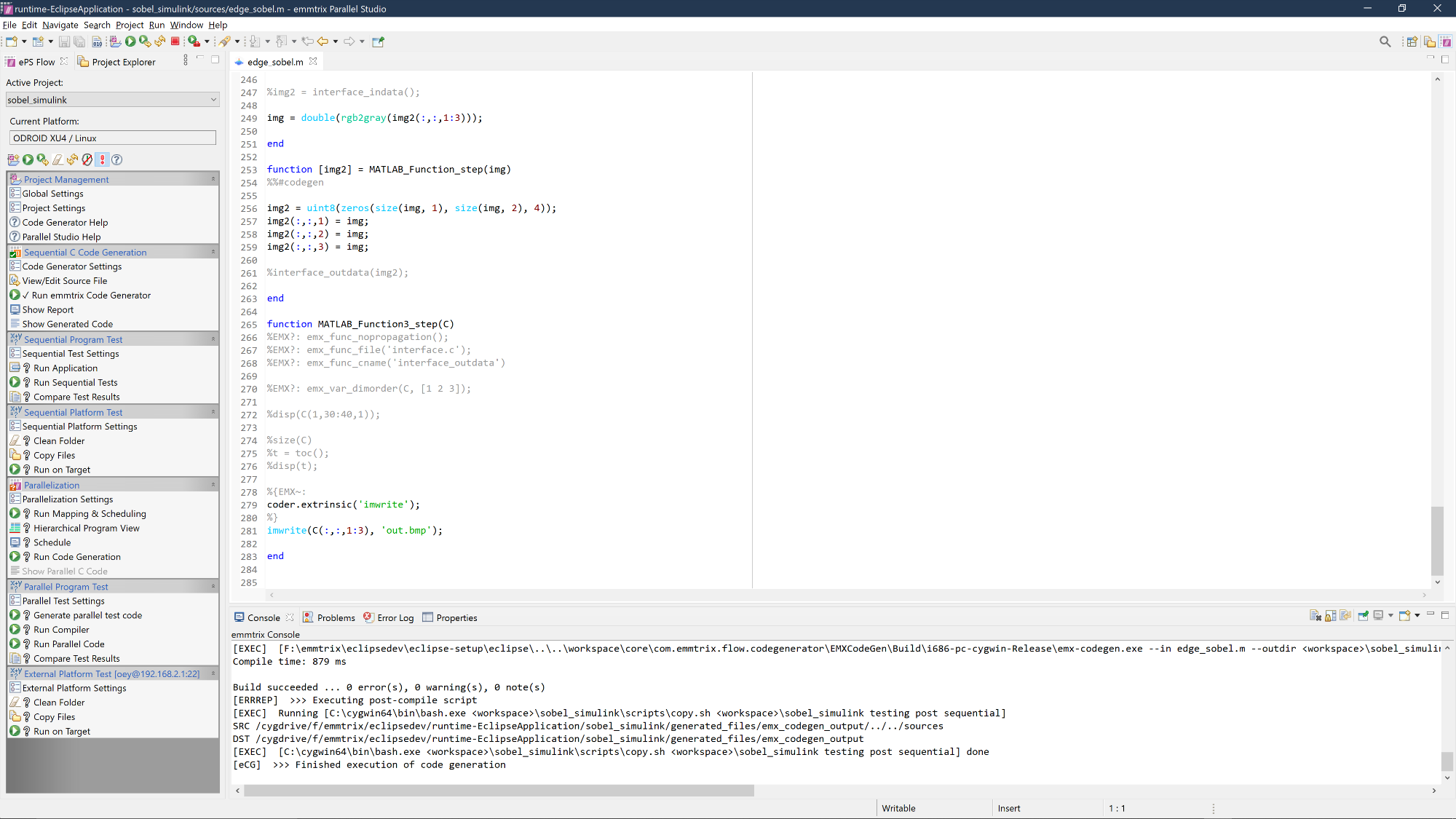Click the console horizontal scrollbar thumb

(499, 791)
